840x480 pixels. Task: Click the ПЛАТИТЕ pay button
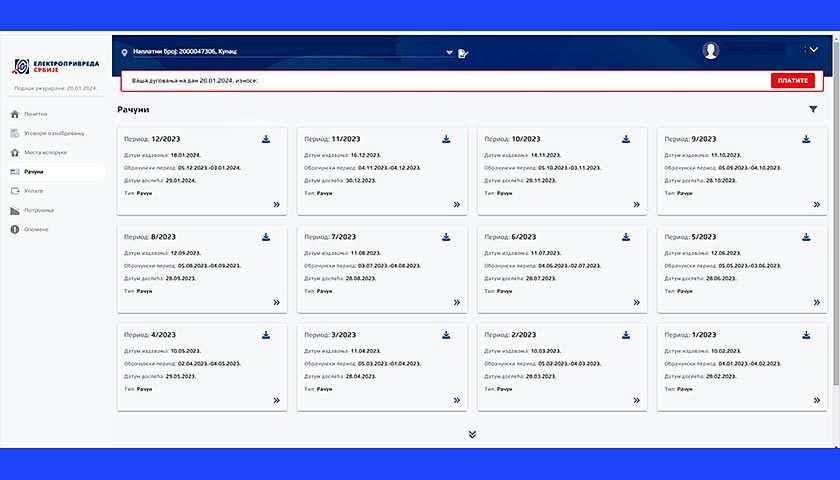pos(793,81)
